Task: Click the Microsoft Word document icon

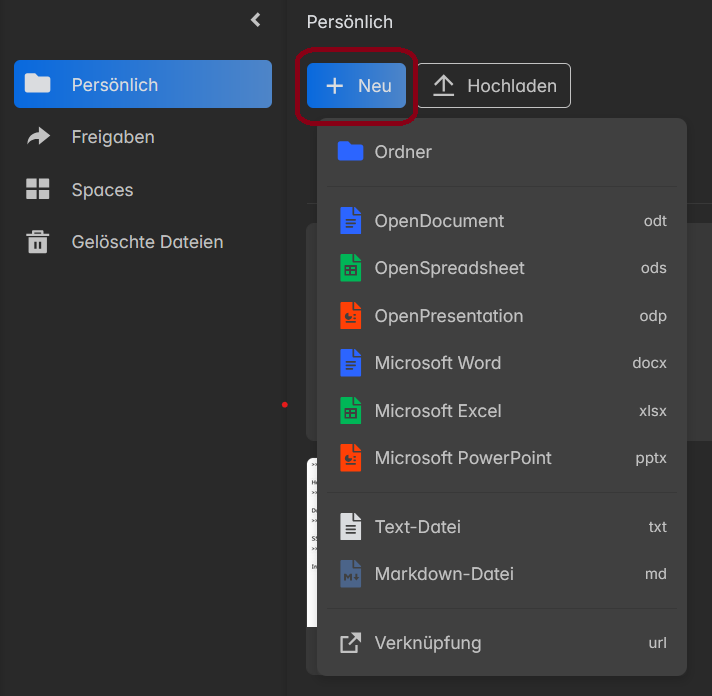Action: (350, 363)
